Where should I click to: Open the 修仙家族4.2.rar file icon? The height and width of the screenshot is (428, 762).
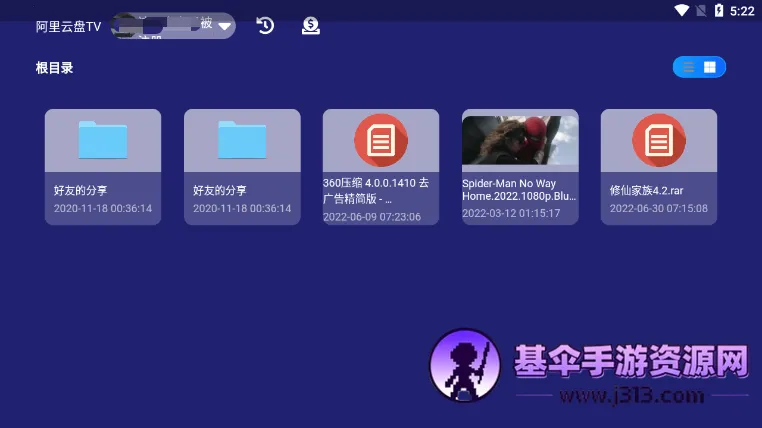pyautogui.click(x=659, y=140)
